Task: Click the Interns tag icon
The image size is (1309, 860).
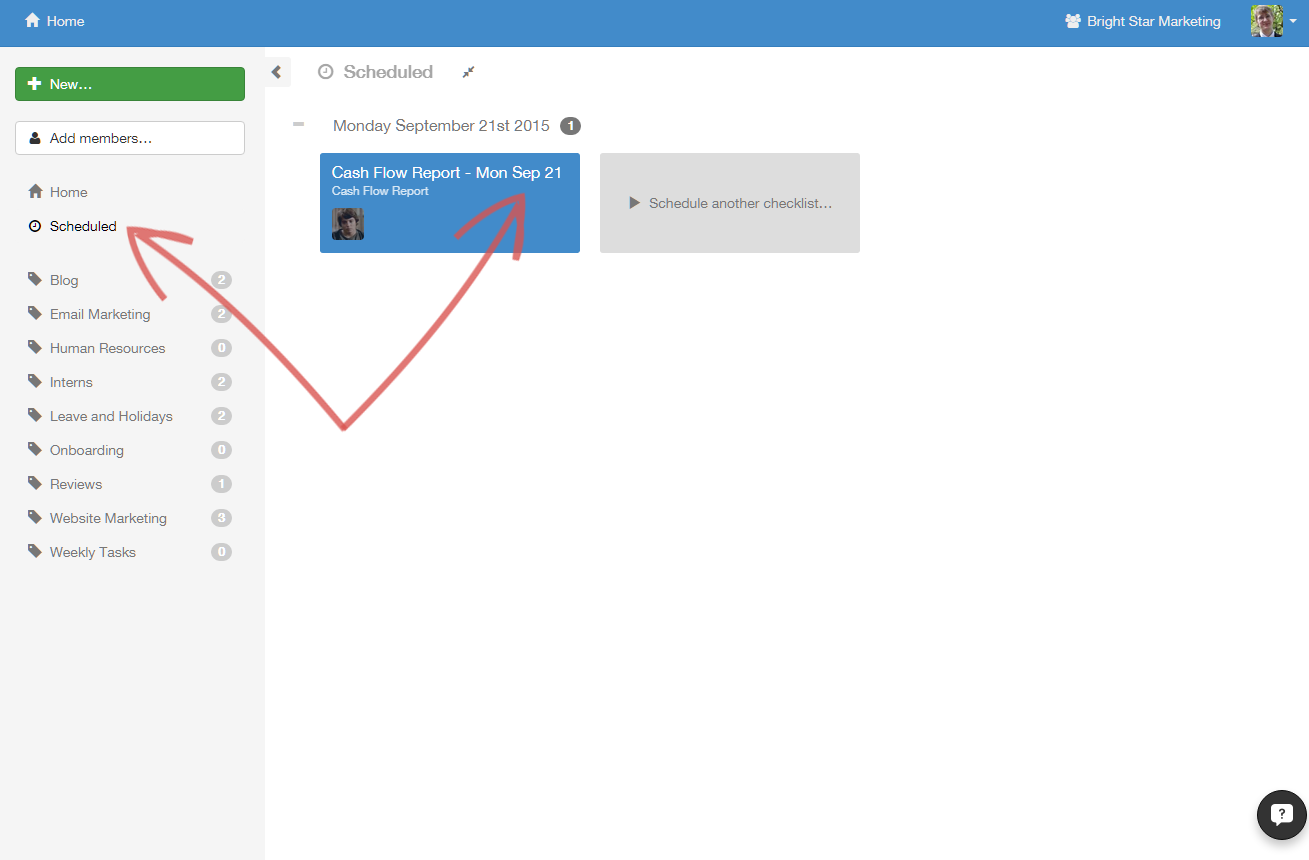Action: pos(35,382)
